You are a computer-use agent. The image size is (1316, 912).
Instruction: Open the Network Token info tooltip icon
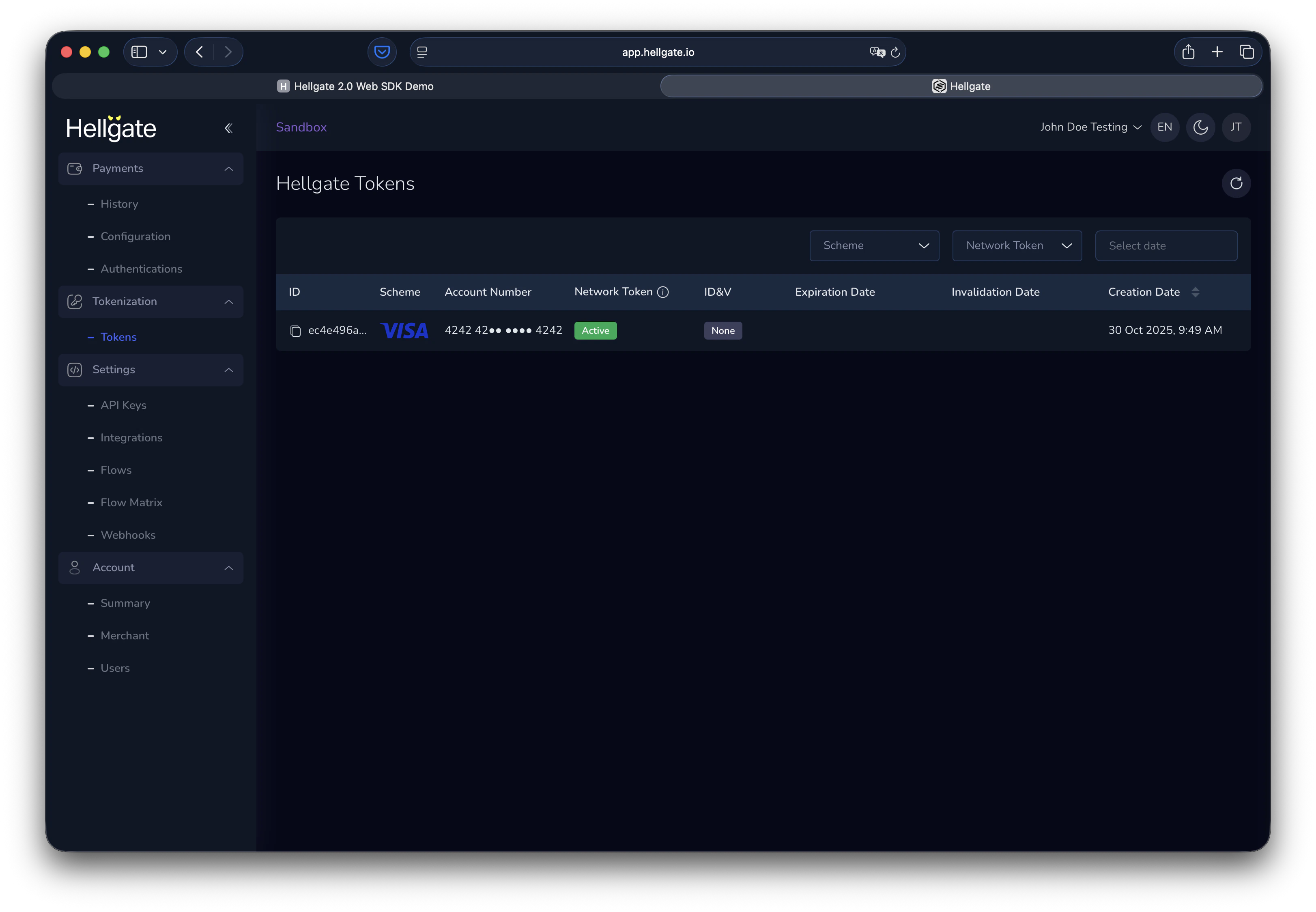coord(663,292)
